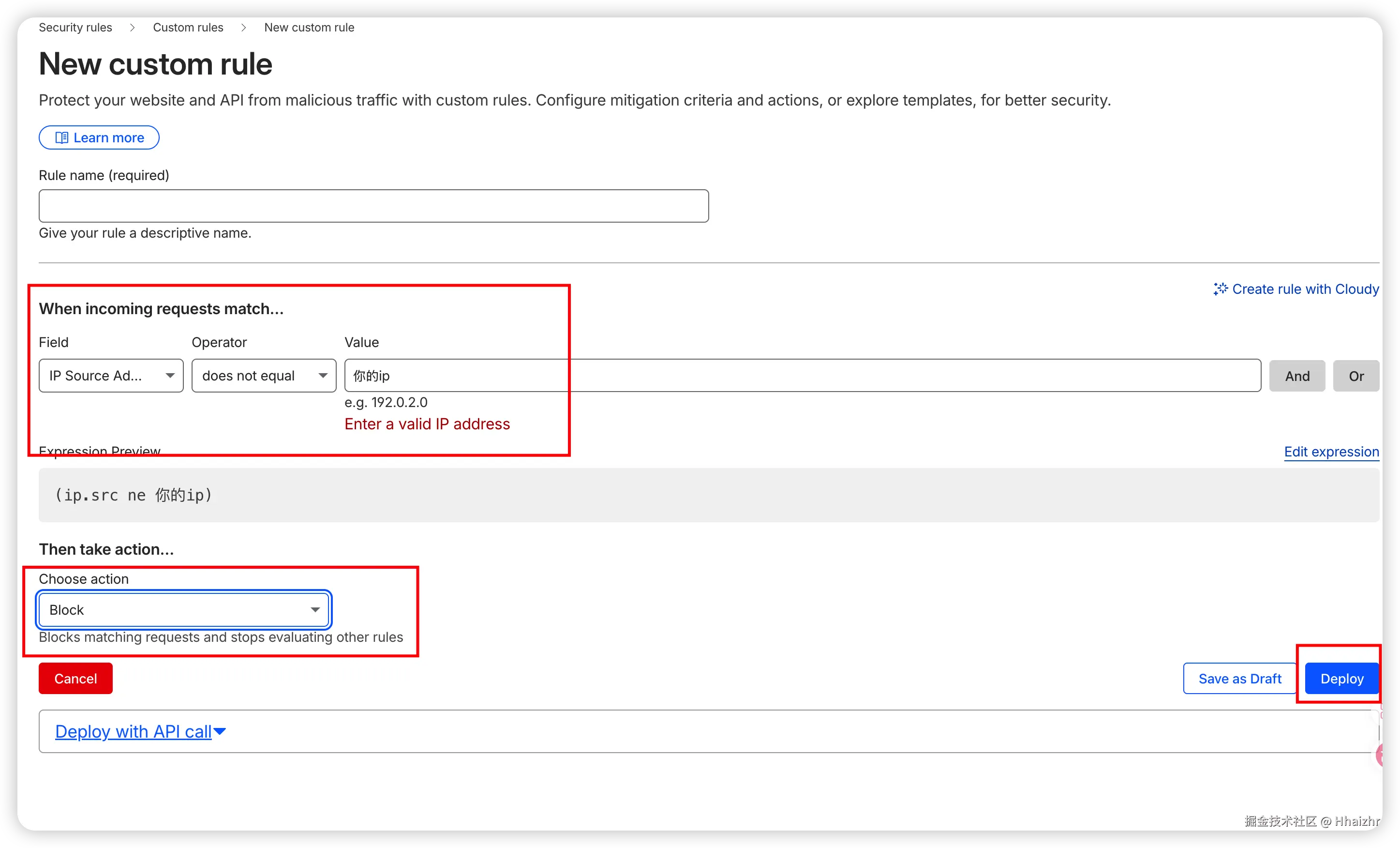
Task: Click the book icon in Learn more
Action: click(61, 137)
